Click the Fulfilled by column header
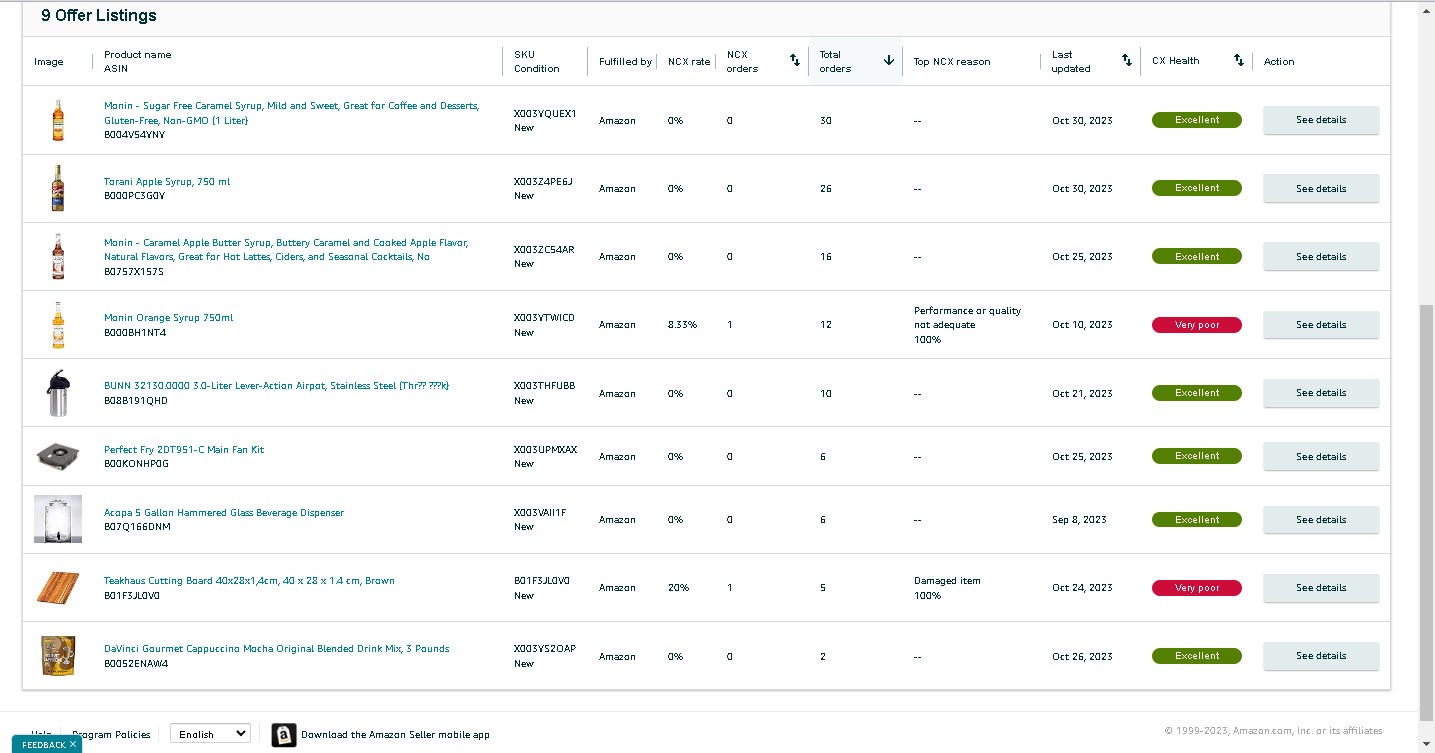The height and width of the screenshot is (753, 1435). click(625, 62)
